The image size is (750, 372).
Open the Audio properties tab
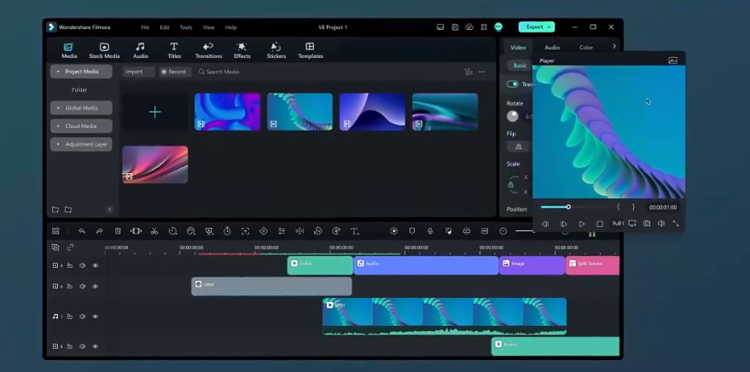tap(552, 47)
